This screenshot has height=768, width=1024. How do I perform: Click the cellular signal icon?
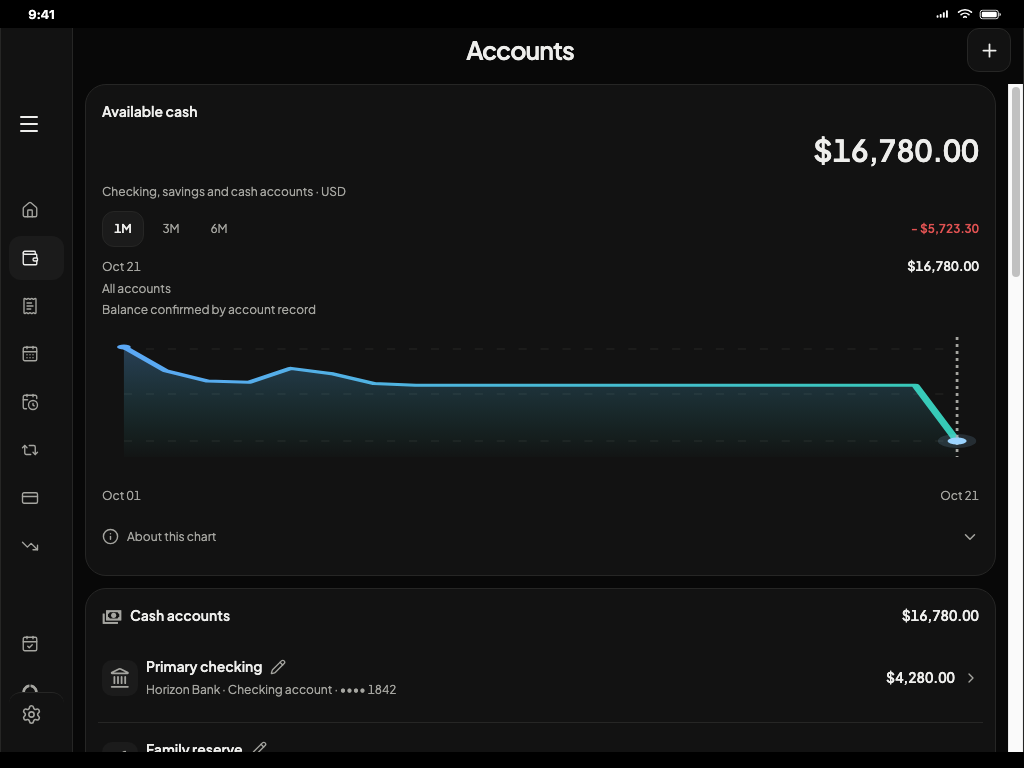click(942, 14)
